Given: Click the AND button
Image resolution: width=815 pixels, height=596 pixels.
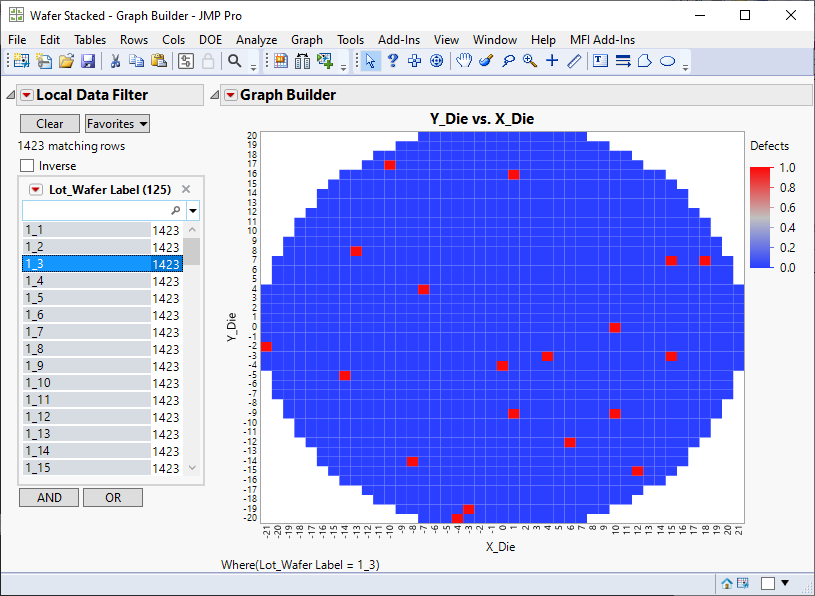Looking at the screenshot, I should pyautogui.click(x=49, y=497).
